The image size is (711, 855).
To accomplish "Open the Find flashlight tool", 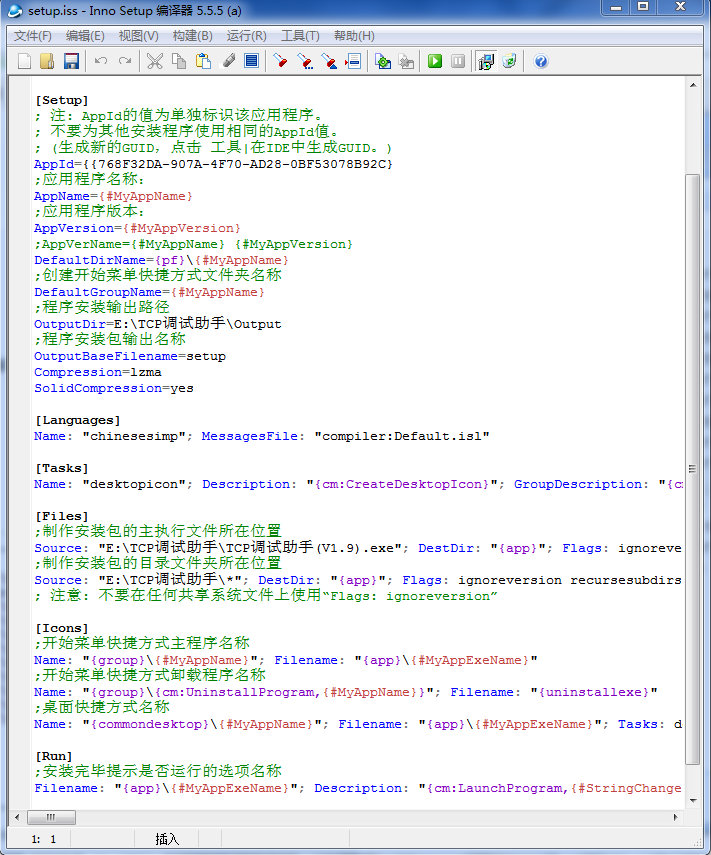I will pyautogui.click(x=281, y=61).
